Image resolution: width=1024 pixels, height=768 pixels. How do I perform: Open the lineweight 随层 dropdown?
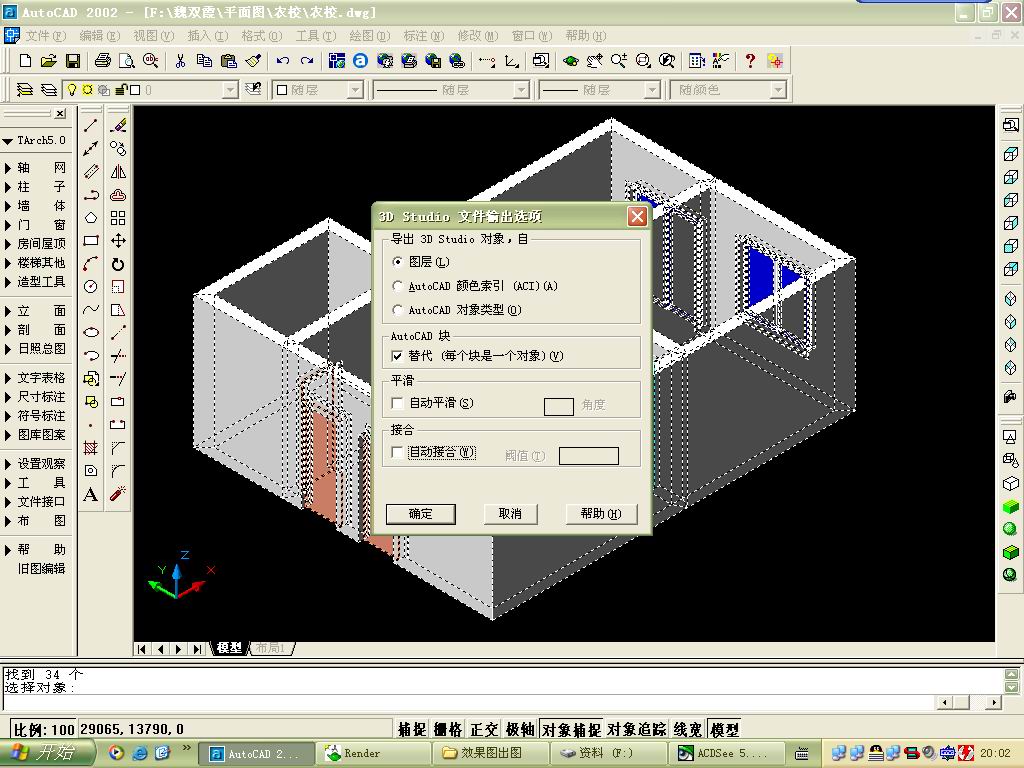(652, 89)
